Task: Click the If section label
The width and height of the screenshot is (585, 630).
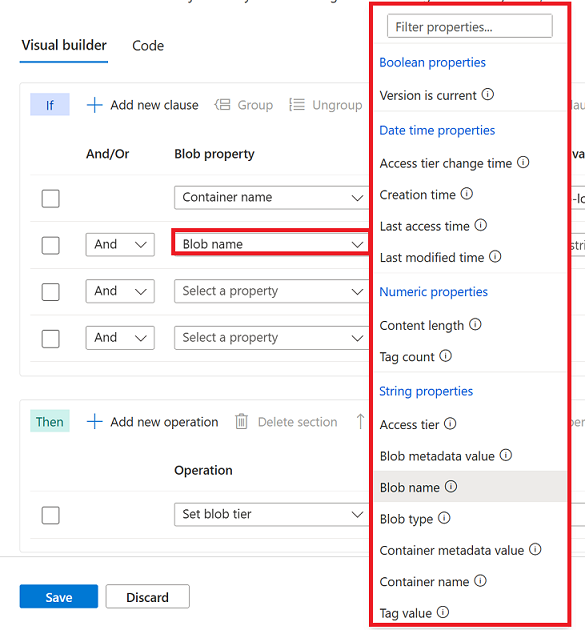Action: coord(50,105)
